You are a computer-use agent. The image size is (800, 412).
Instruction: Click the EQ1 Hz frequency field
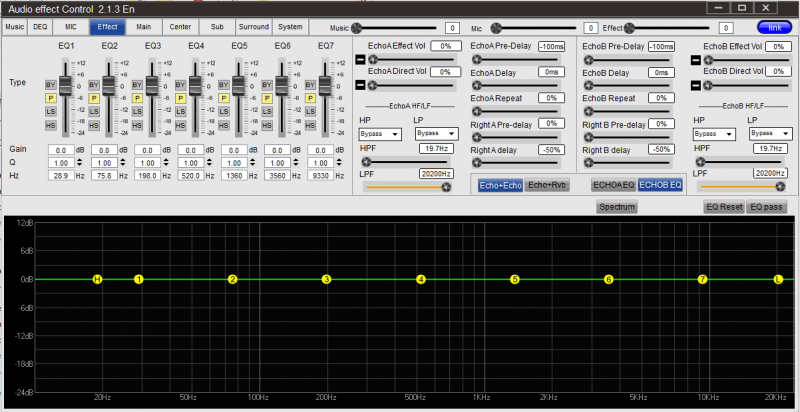(x=63, y=174)
